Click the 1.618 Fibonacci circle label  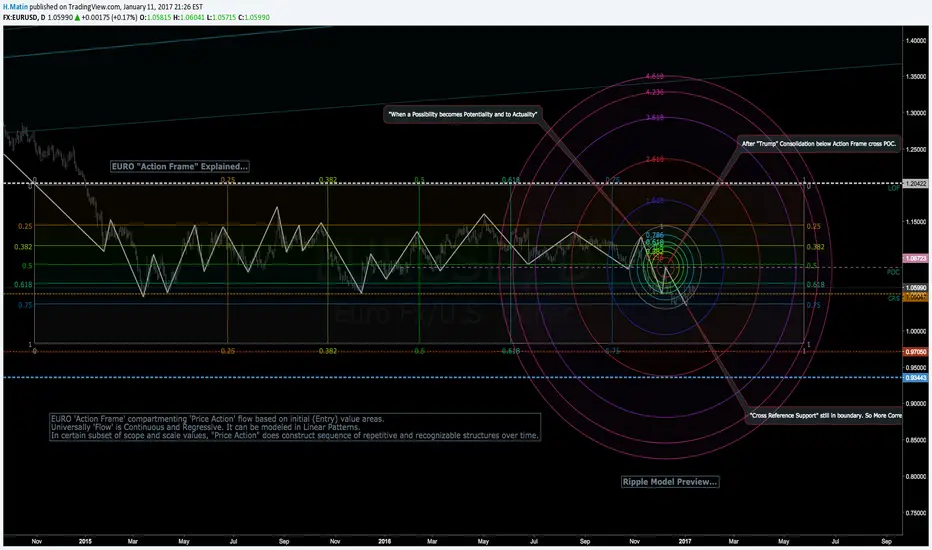pos(654,200)
